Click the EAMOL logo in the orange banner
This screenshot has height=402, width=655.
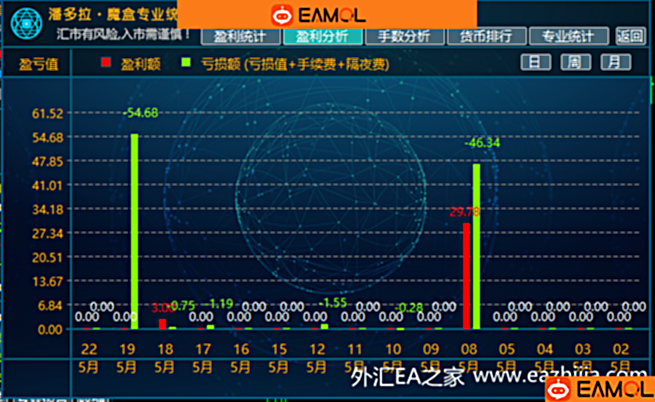(318, 15)
